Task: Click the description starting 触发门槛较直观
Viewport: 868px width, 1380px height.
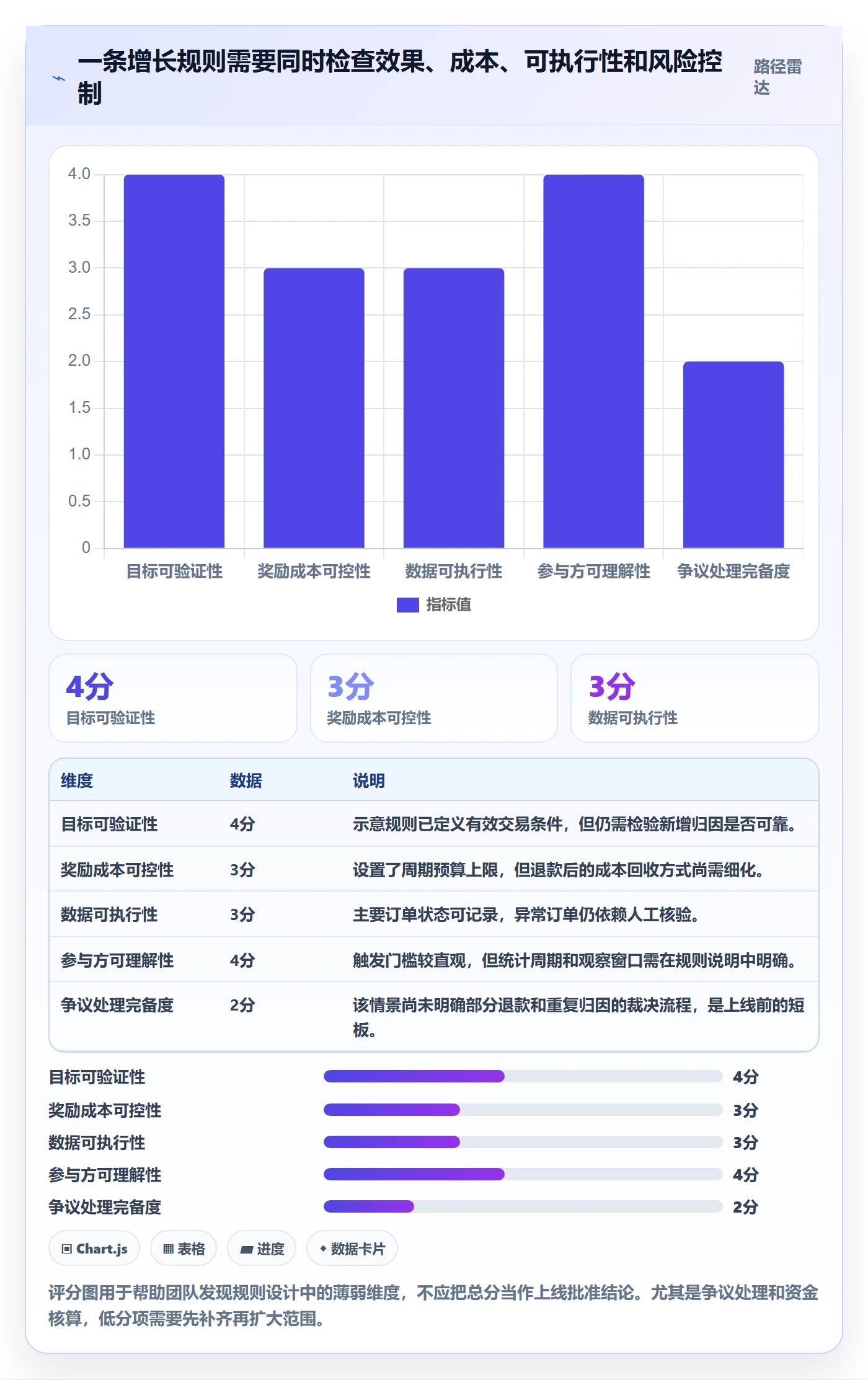Action: (x=575, y=960)
